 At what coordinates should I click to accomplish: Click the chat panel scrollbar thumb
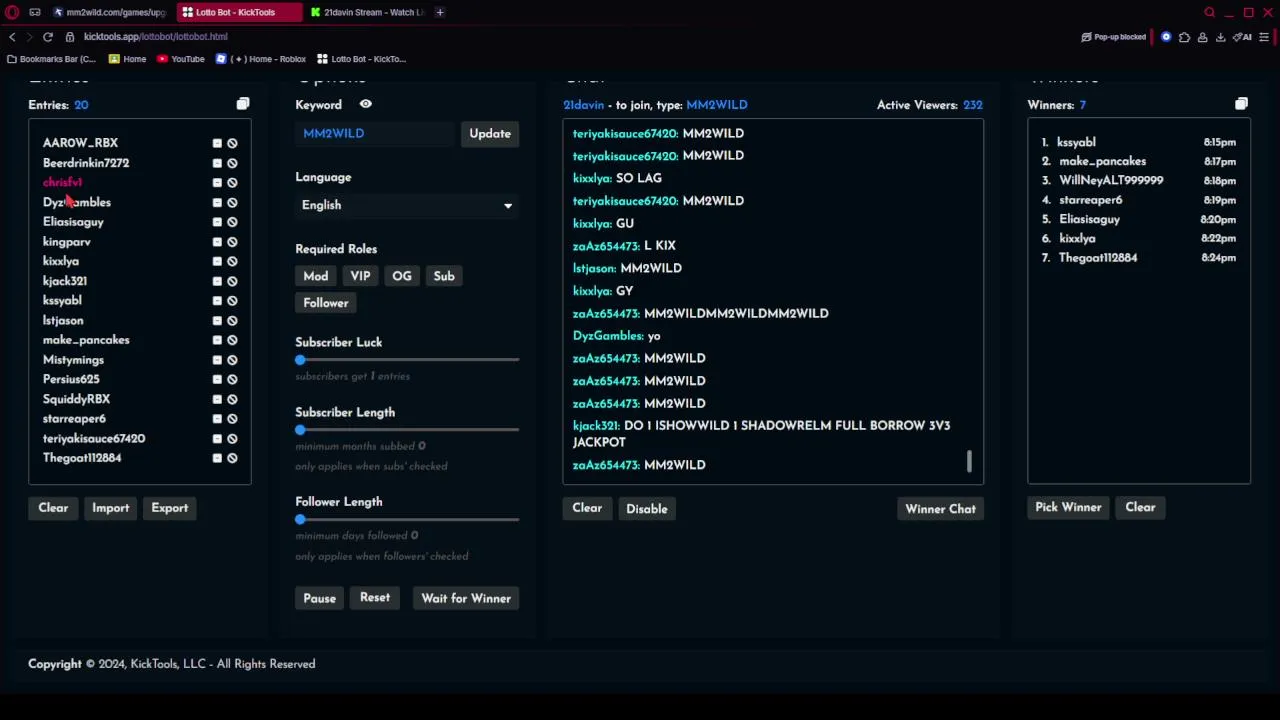968,461
